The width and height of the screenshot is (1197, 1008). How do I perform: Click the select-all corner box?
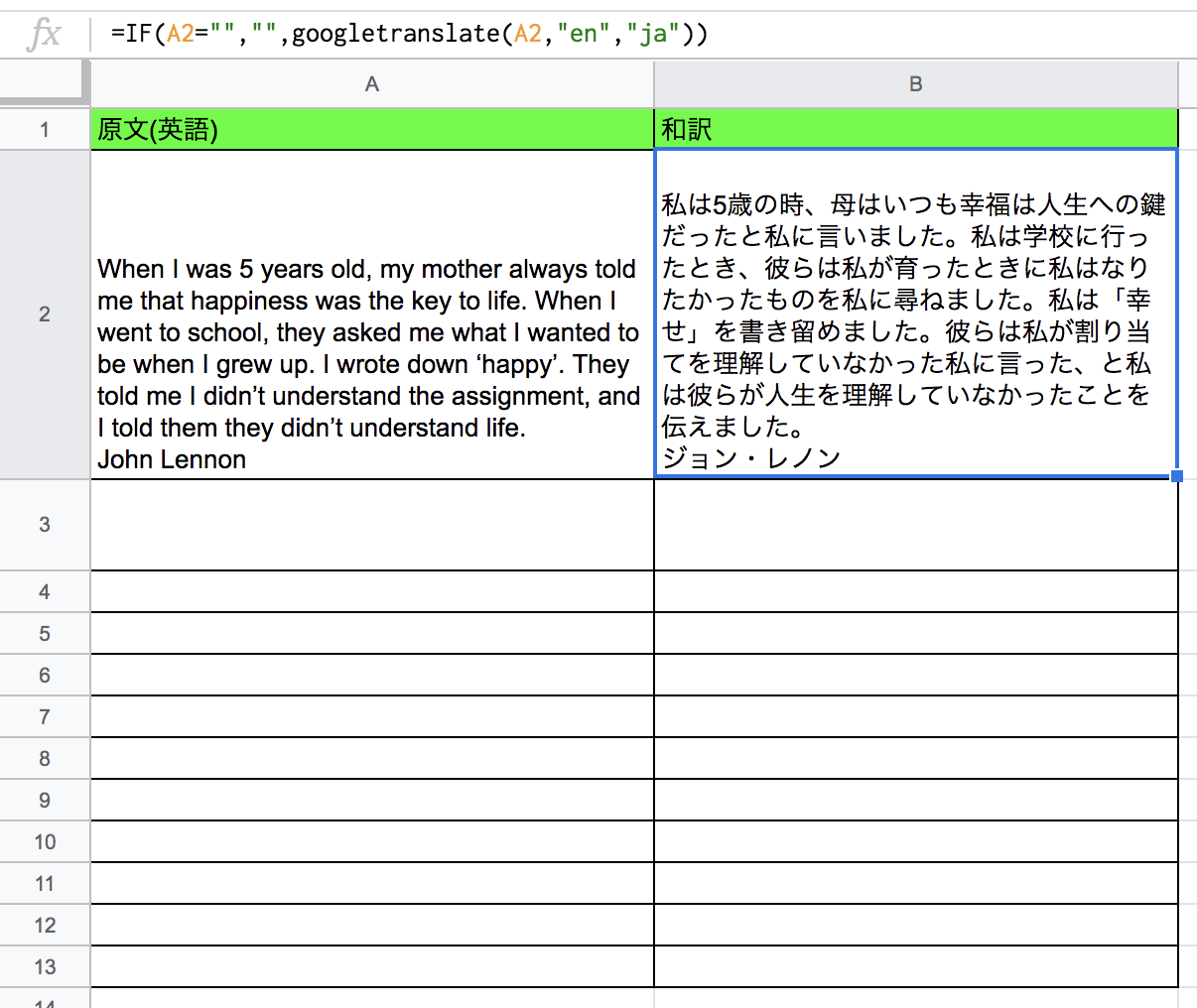click(45, 83)
